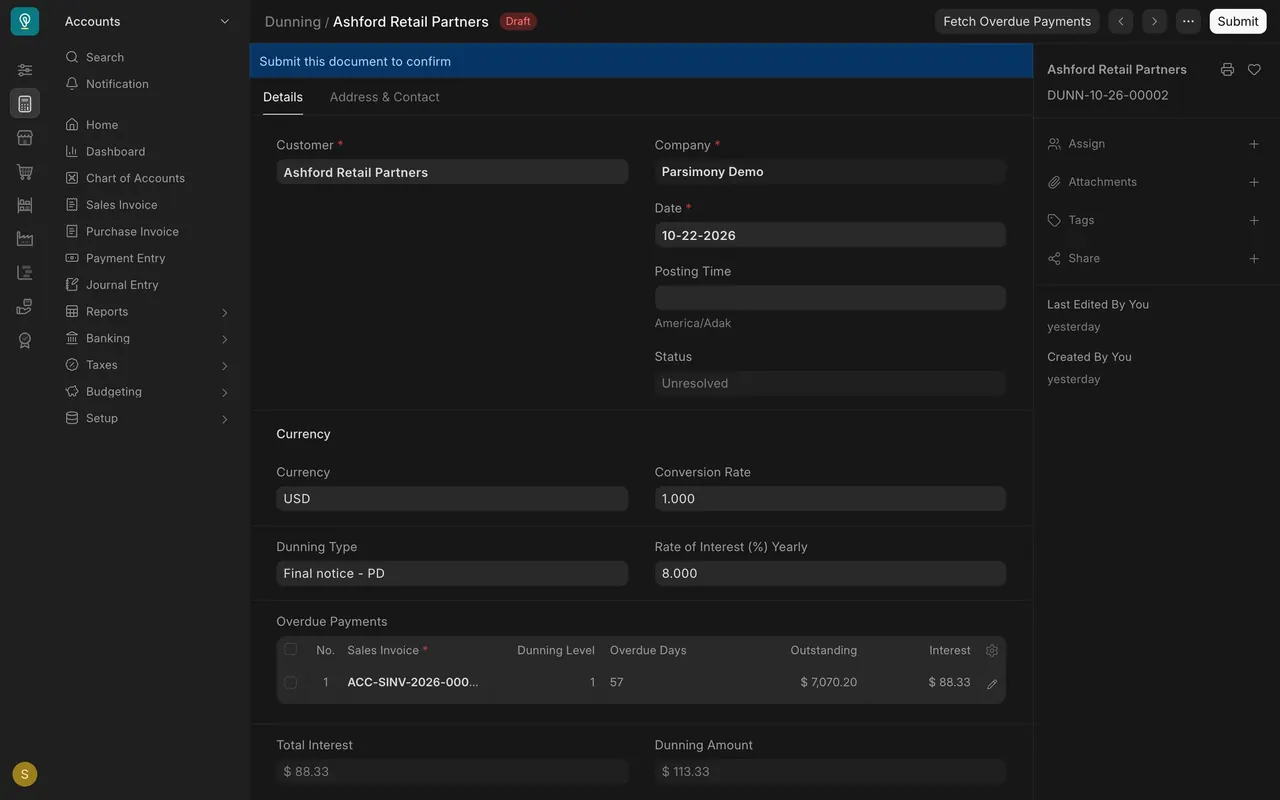Screen dimensions: 1280x800
Task: Click the Dunning Type field
Action: click(452, 573)
